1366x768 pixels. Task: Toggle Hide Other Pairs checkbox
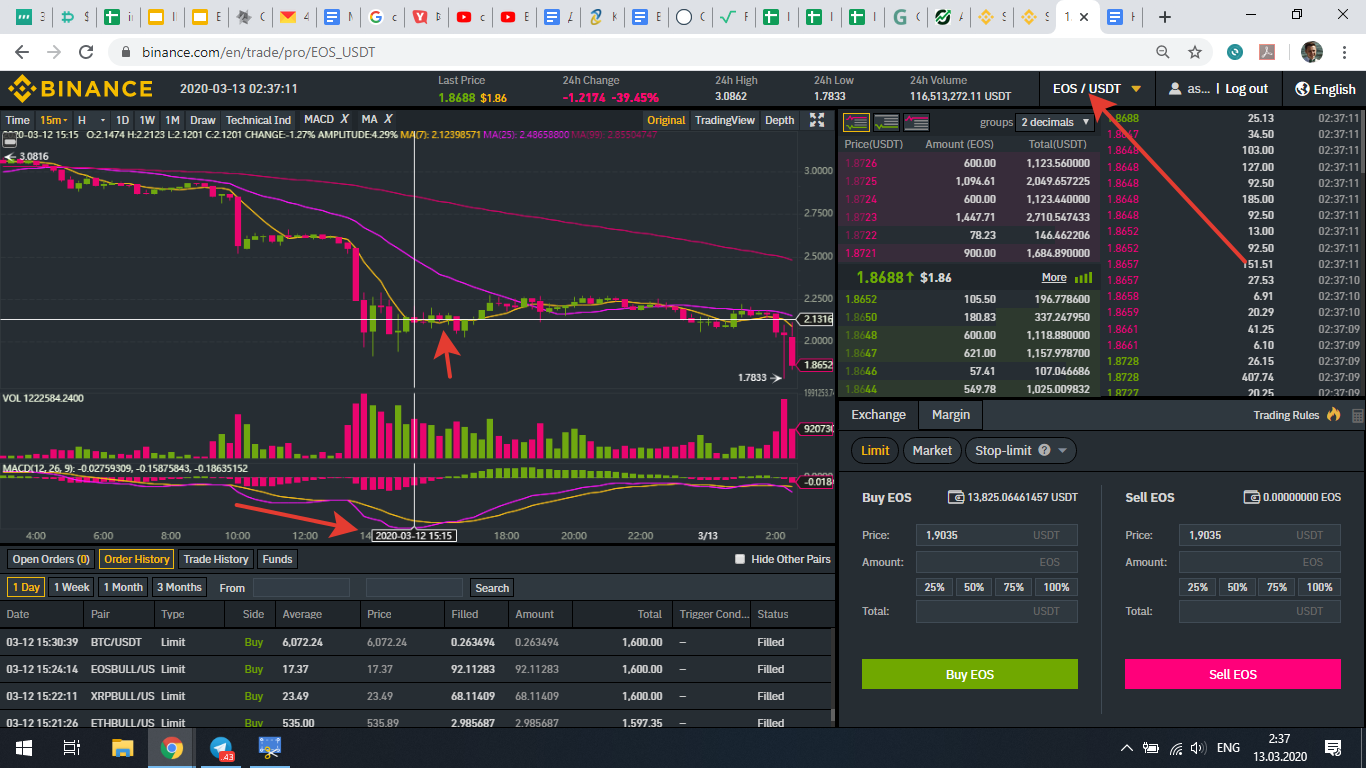tap(740, 559)
